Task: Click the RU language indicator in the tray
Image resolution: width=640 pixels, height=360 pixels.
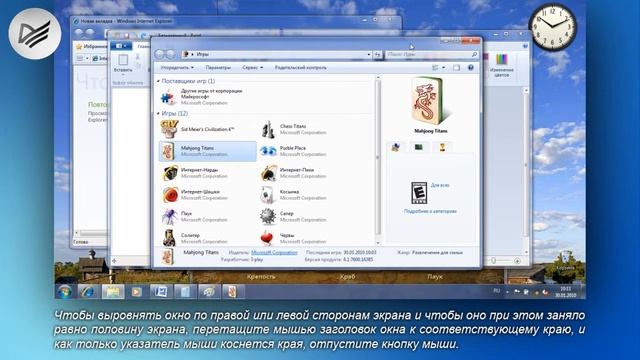Action: pyautogui.click(x=496, y=291)
